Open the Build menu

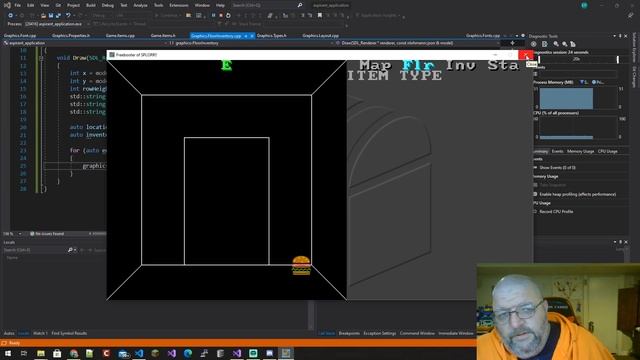click(x=91, y=5)
